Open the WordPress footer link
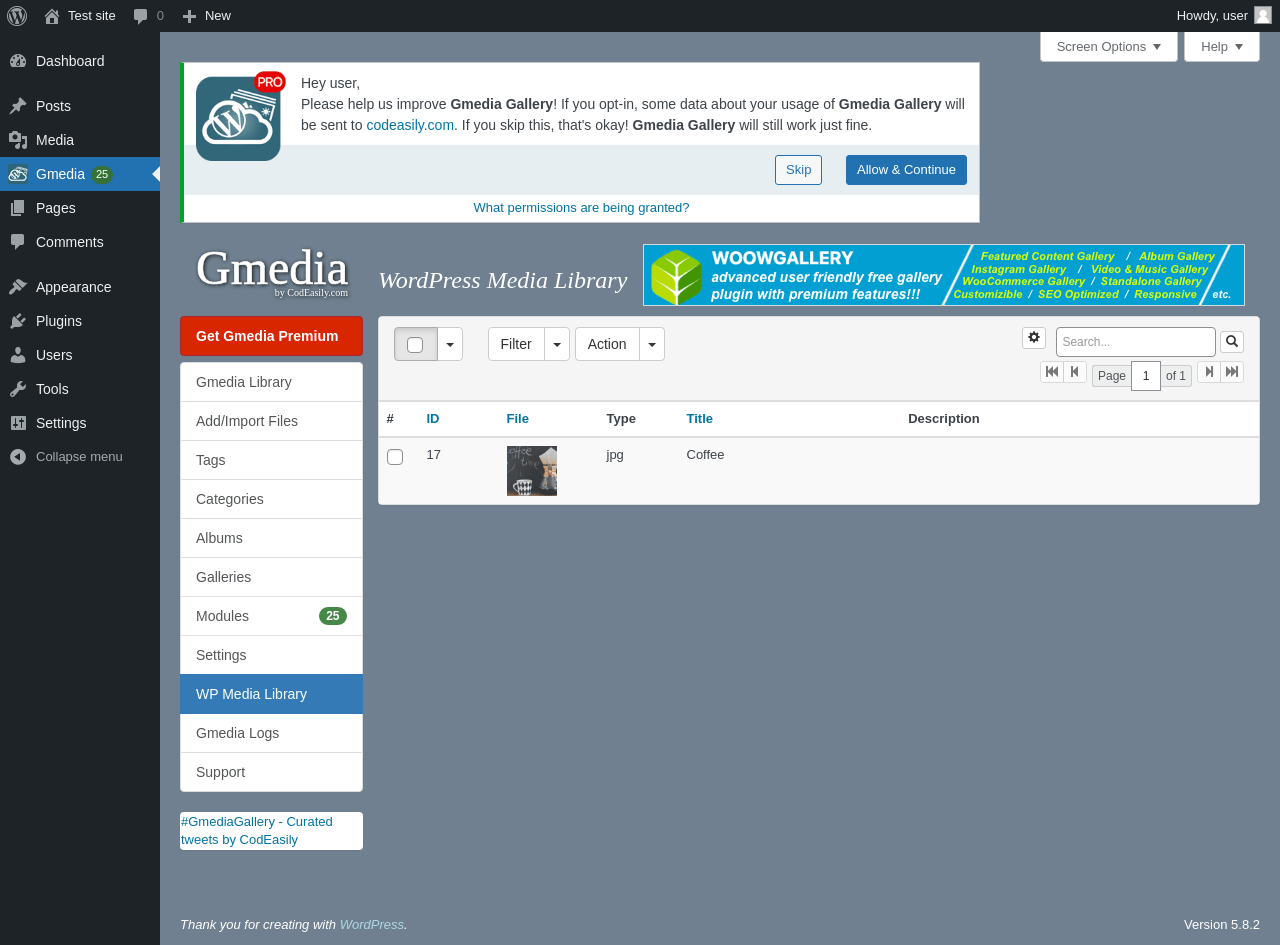 click(372, 925)
